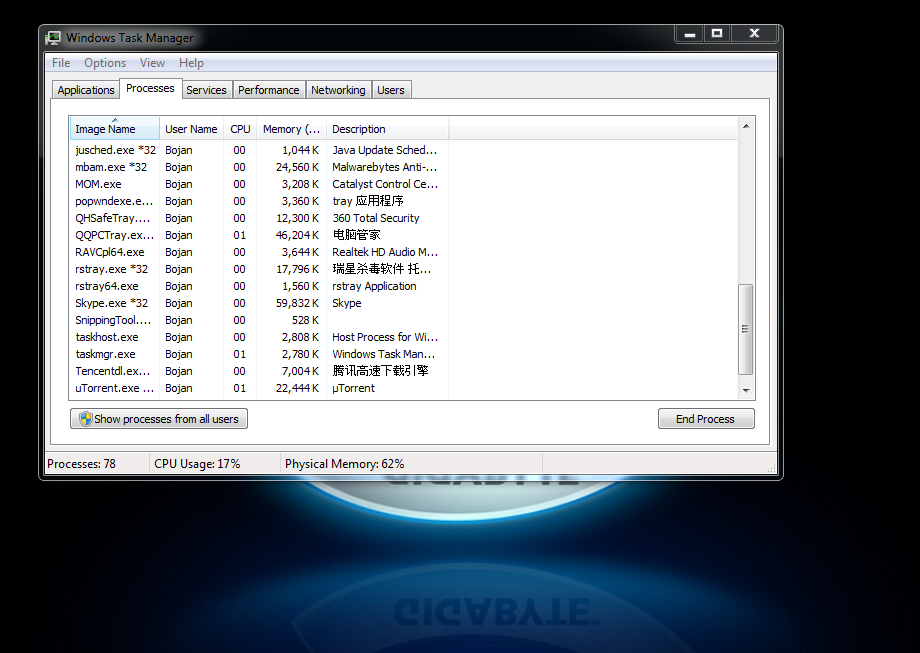920x653 pixels.
Task: Select the mbam.exe *32 process
Action: point(259,167)
